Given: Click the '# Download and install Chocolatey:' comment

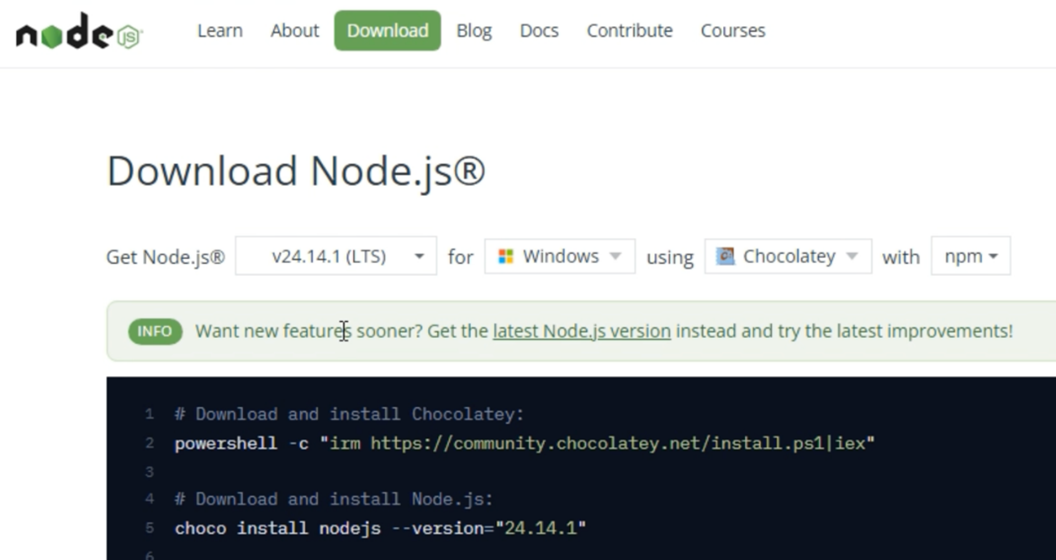Looking at the screenshot, I should [349, 414].
